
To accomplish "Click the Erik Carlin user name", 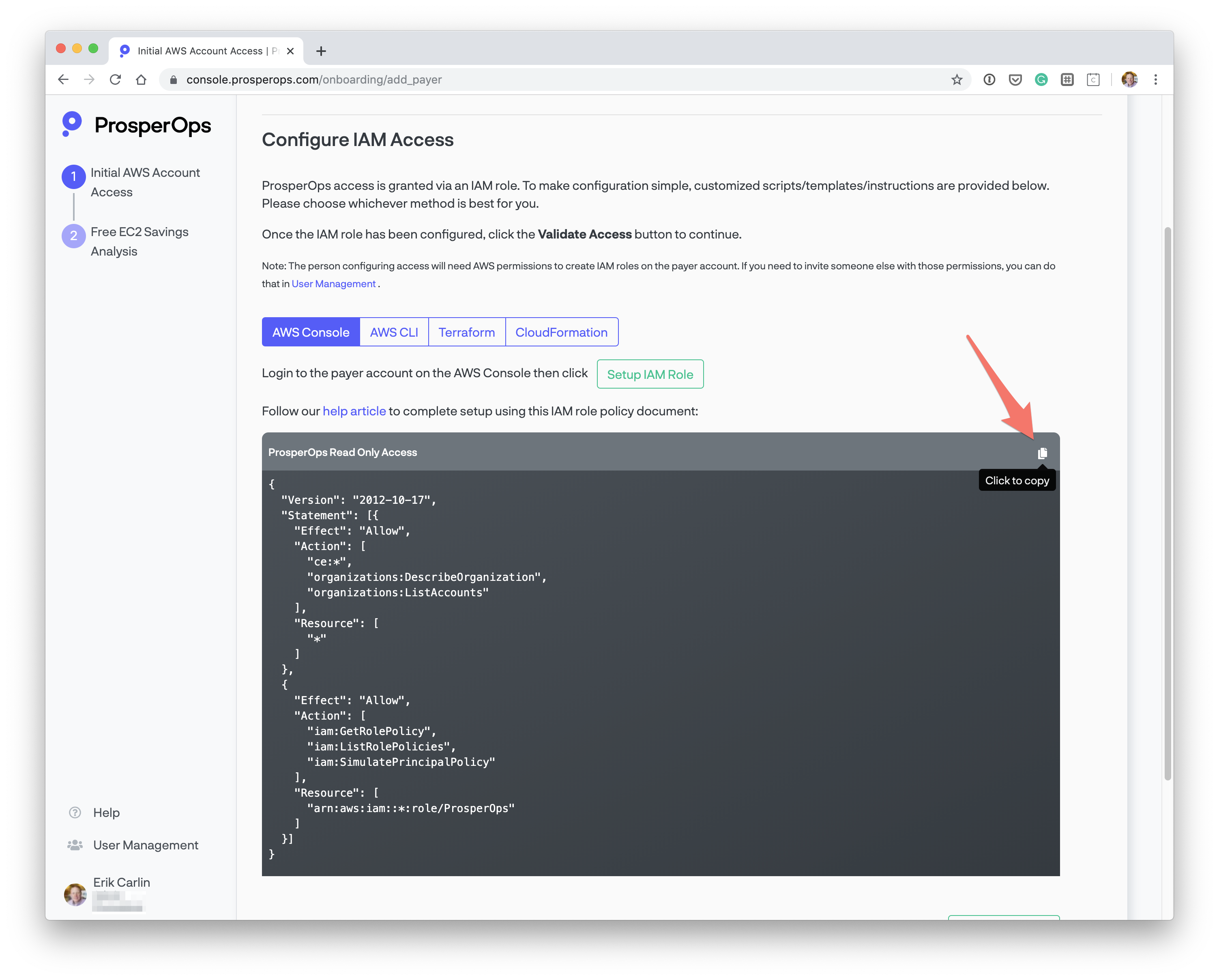I will click(x=122, y=882).
